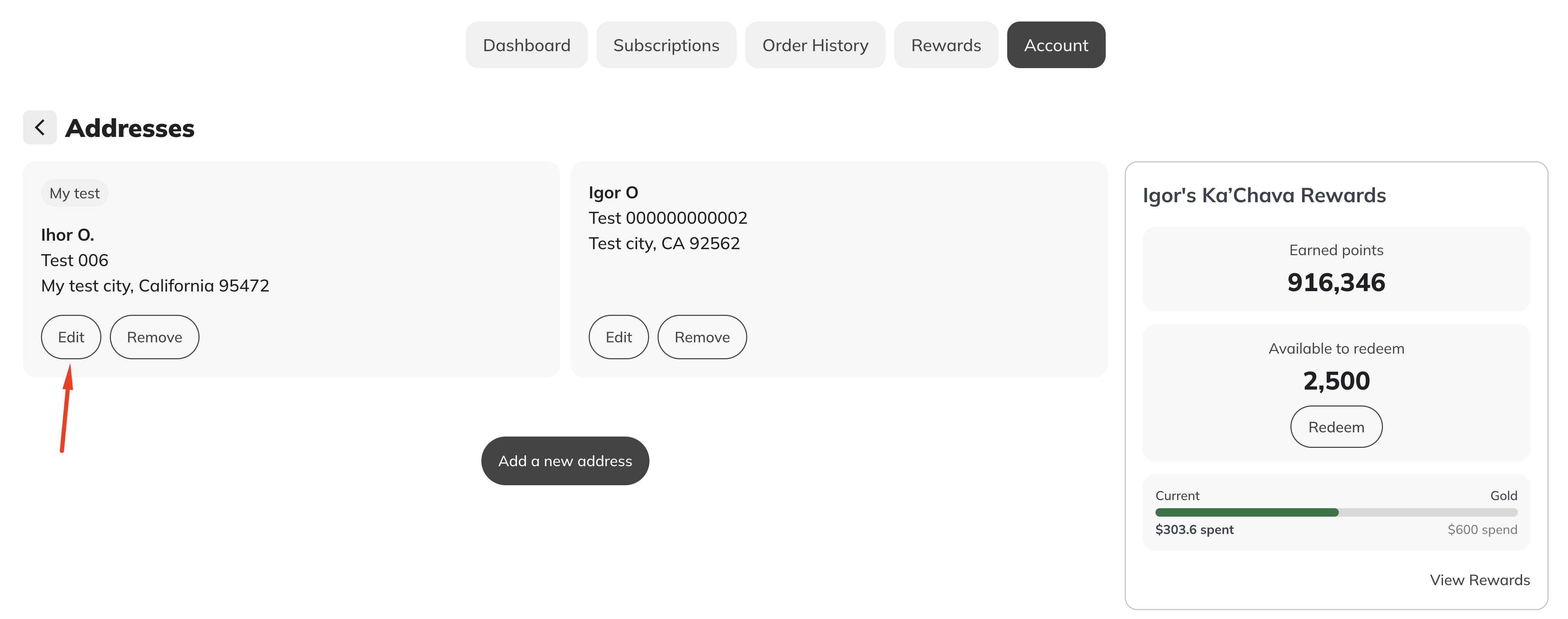Open the Rewards tab

click(x=946, y=45)
